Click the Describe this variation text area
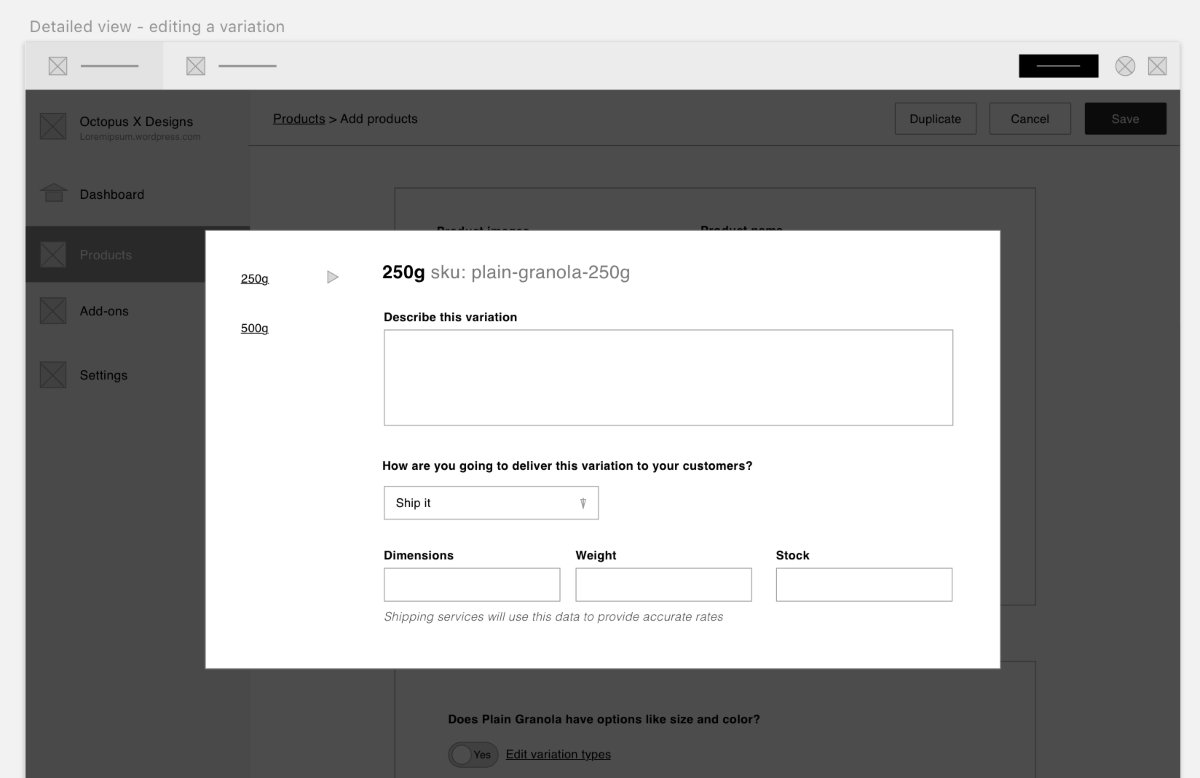The image size is (1200, 778). coord(668,378)
